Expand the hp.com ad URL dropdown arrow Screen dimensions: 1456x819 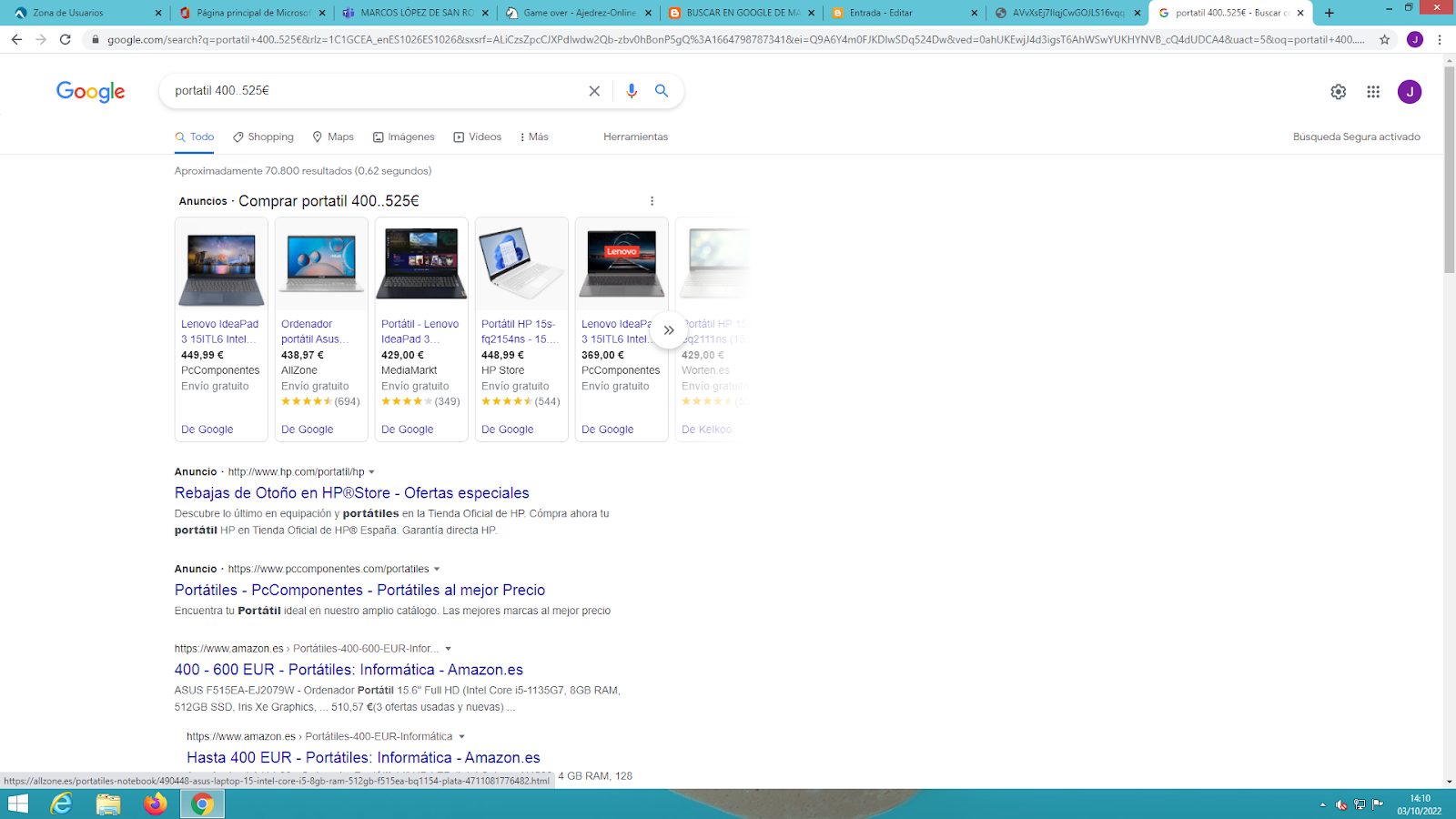(x=371, y=472)
